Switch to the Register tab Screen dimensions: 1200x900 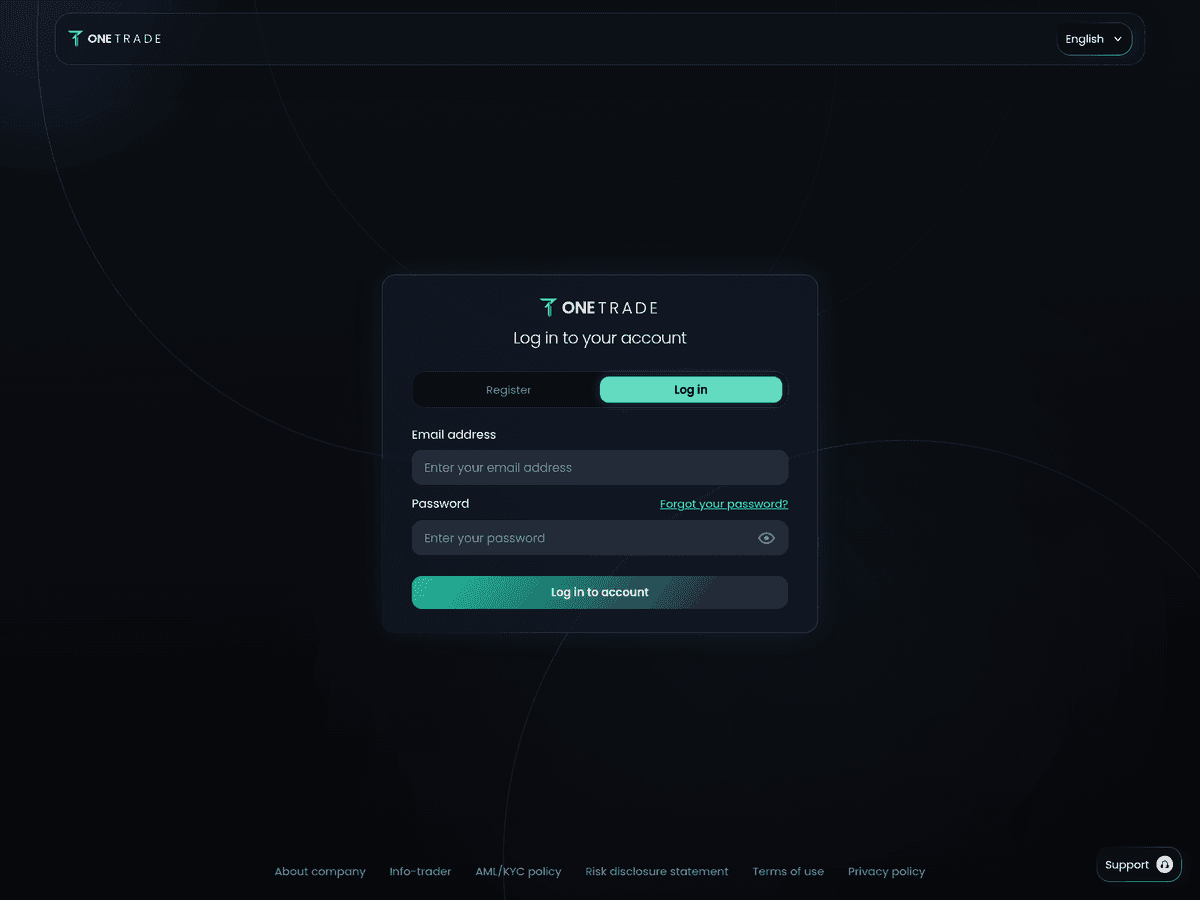(508, 390)
